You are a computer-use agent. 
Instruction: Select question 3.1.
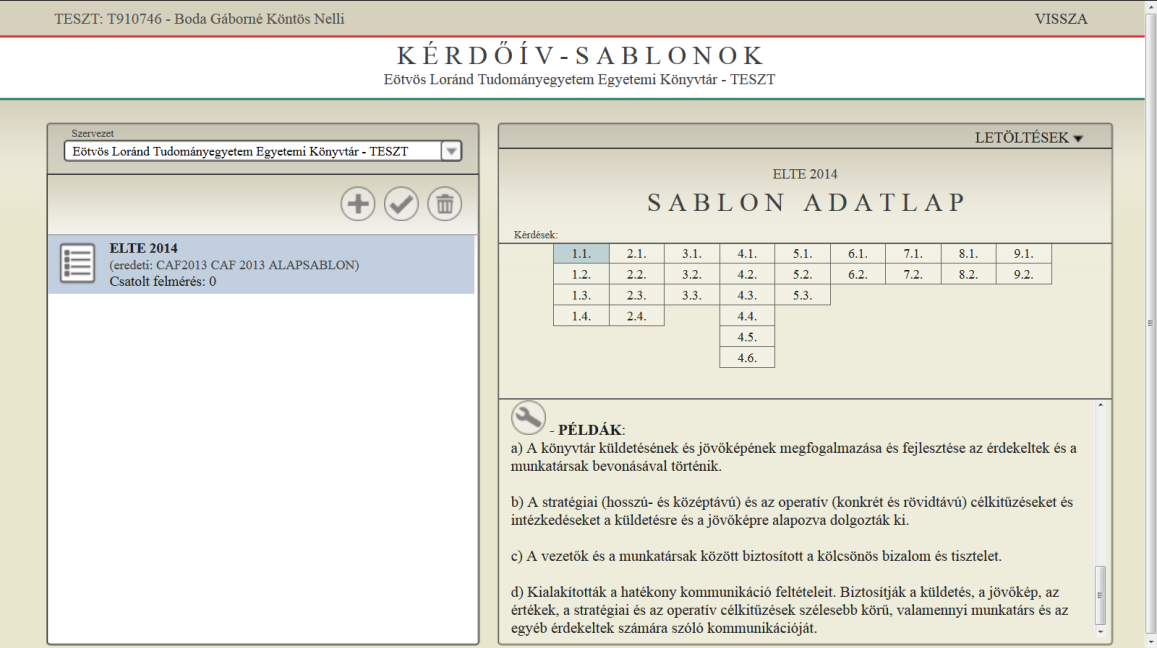coord(692,254)
